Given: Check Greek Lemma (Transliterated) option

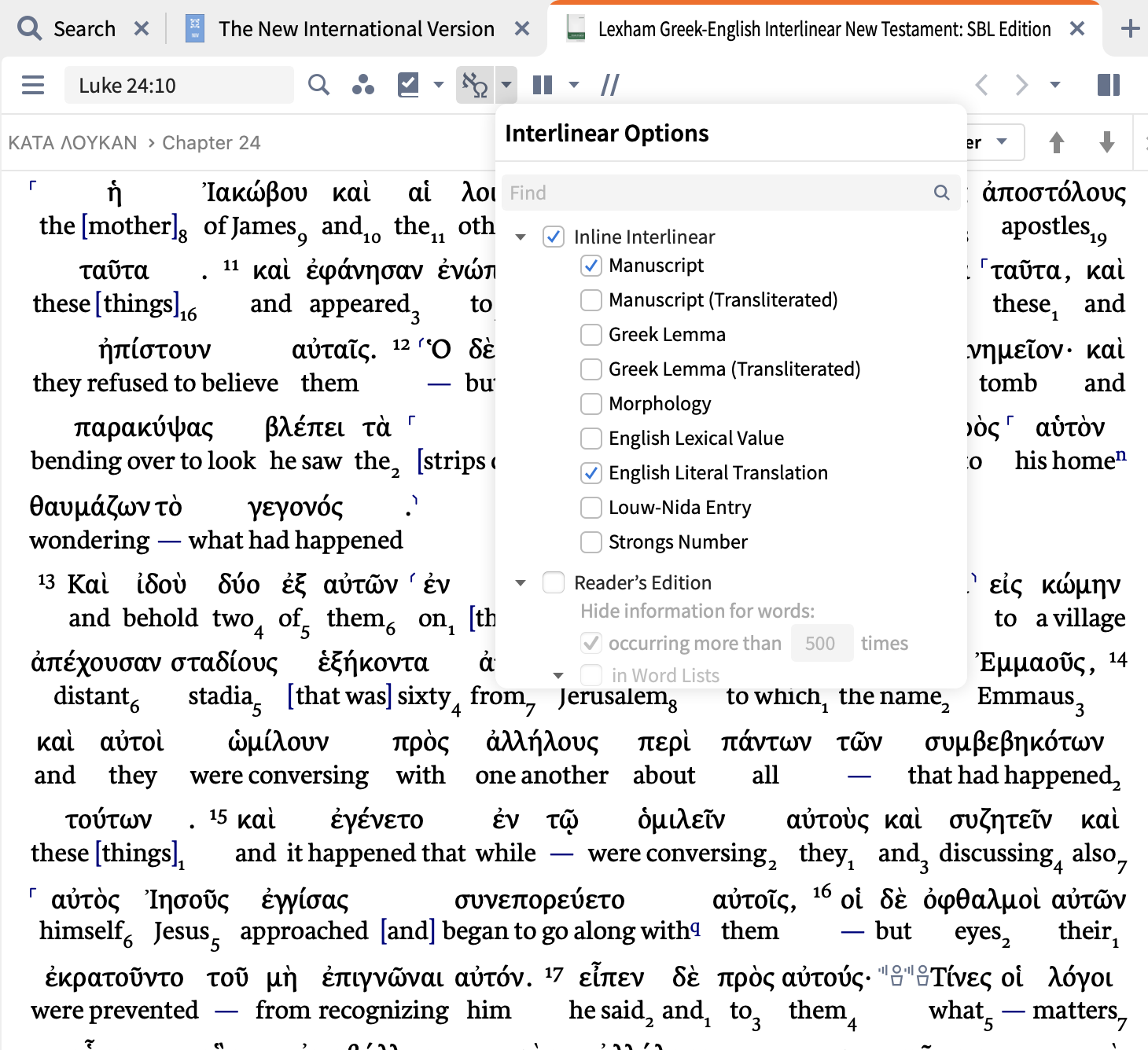Looking at the screenshot, I should [x=591, y=369].
